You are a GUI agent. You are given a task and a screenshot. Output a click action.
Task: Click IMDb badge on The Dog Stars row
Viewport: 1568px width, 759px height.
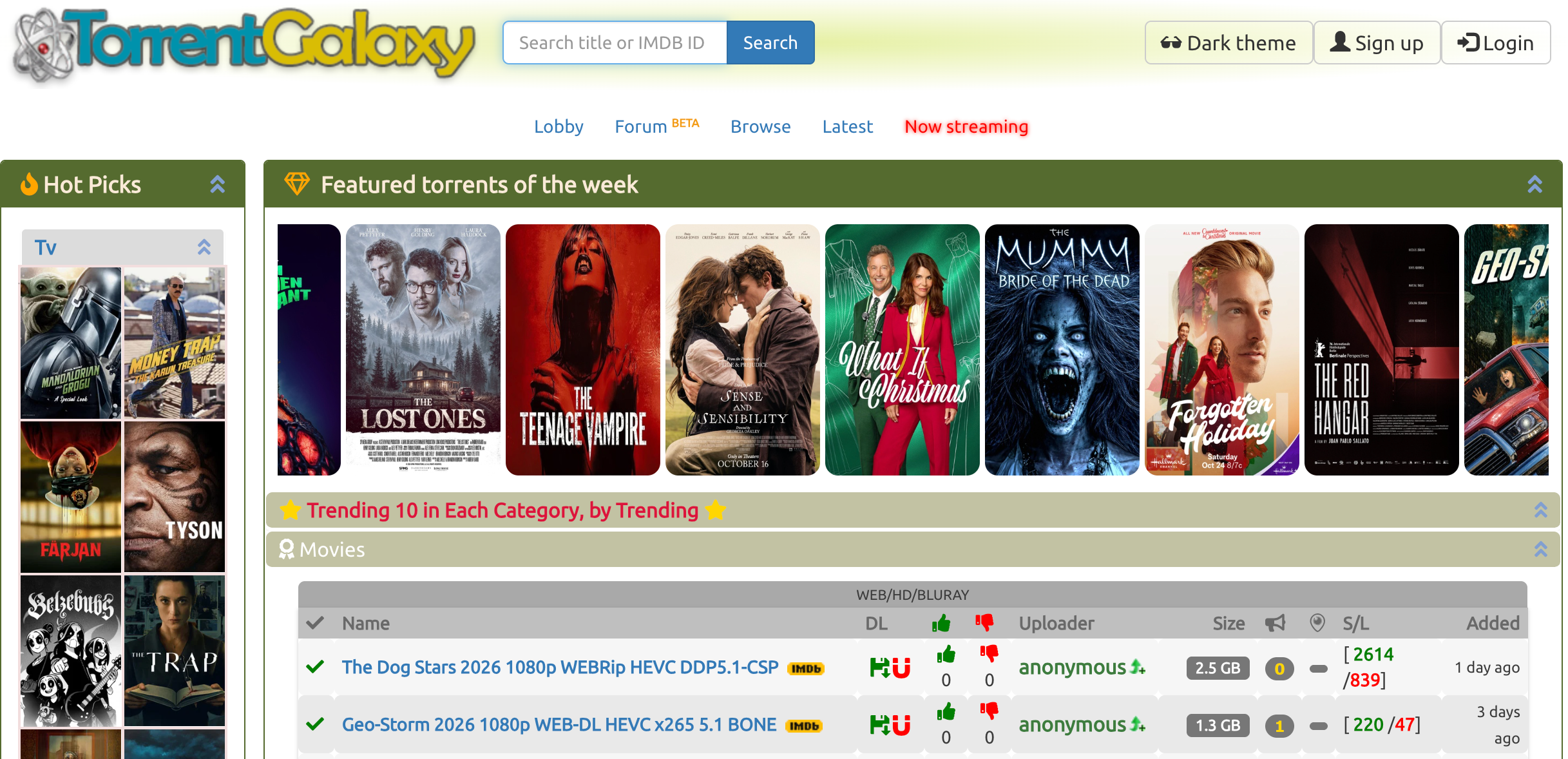point(806,669)
